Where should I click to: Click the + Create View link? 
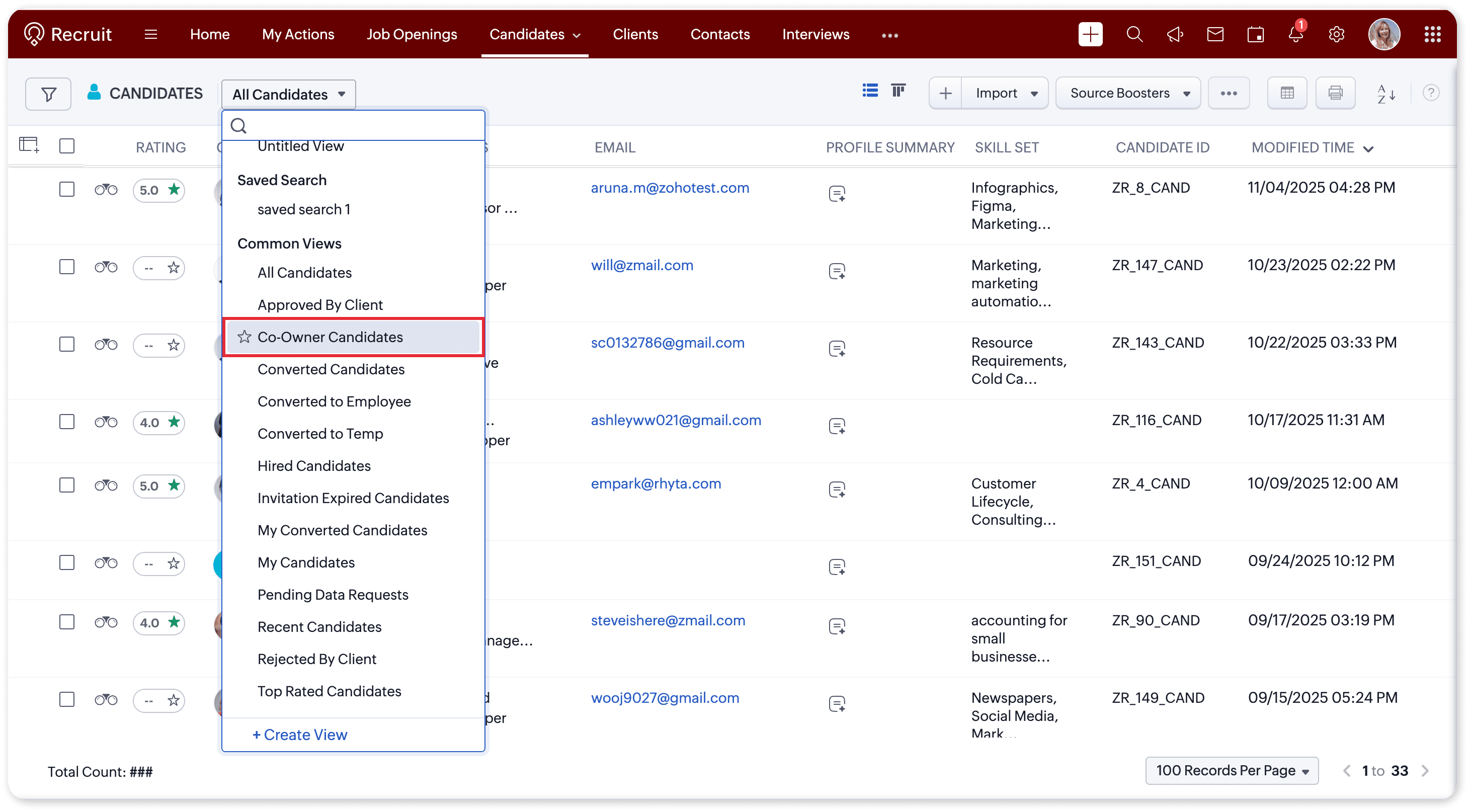300,735
